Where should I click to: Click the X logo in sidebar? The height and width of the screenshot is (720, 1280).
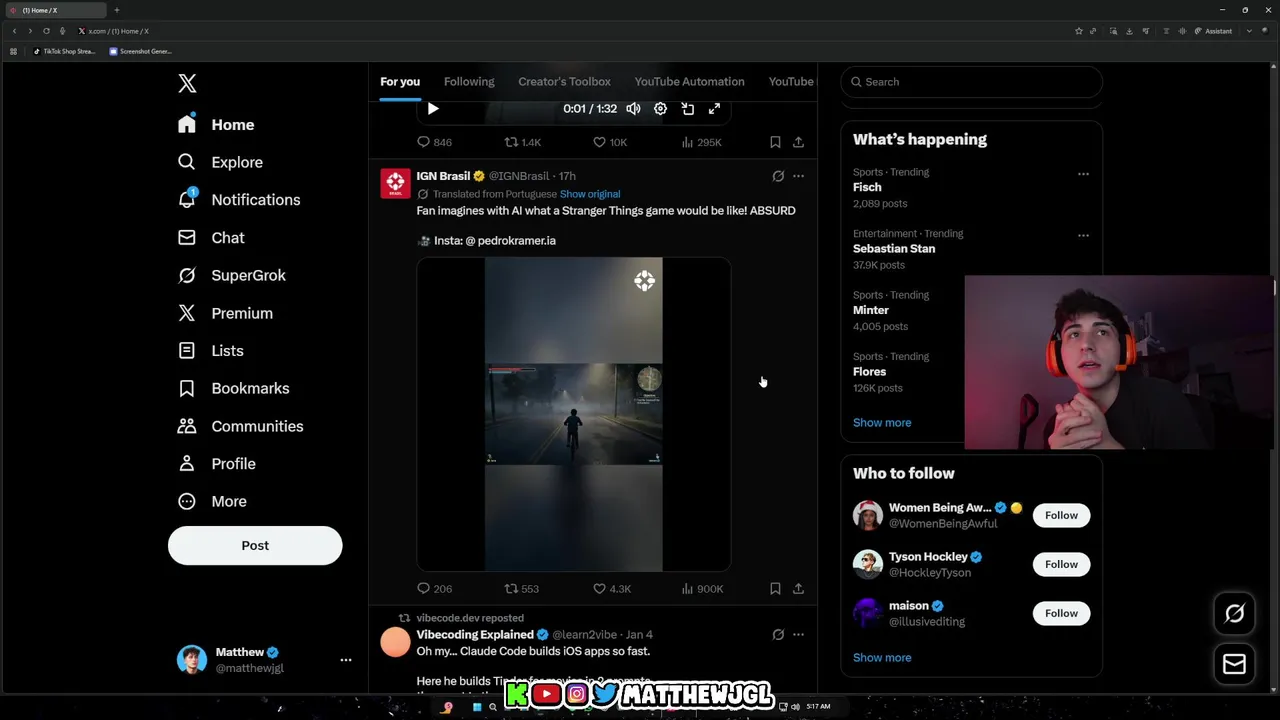187,84
